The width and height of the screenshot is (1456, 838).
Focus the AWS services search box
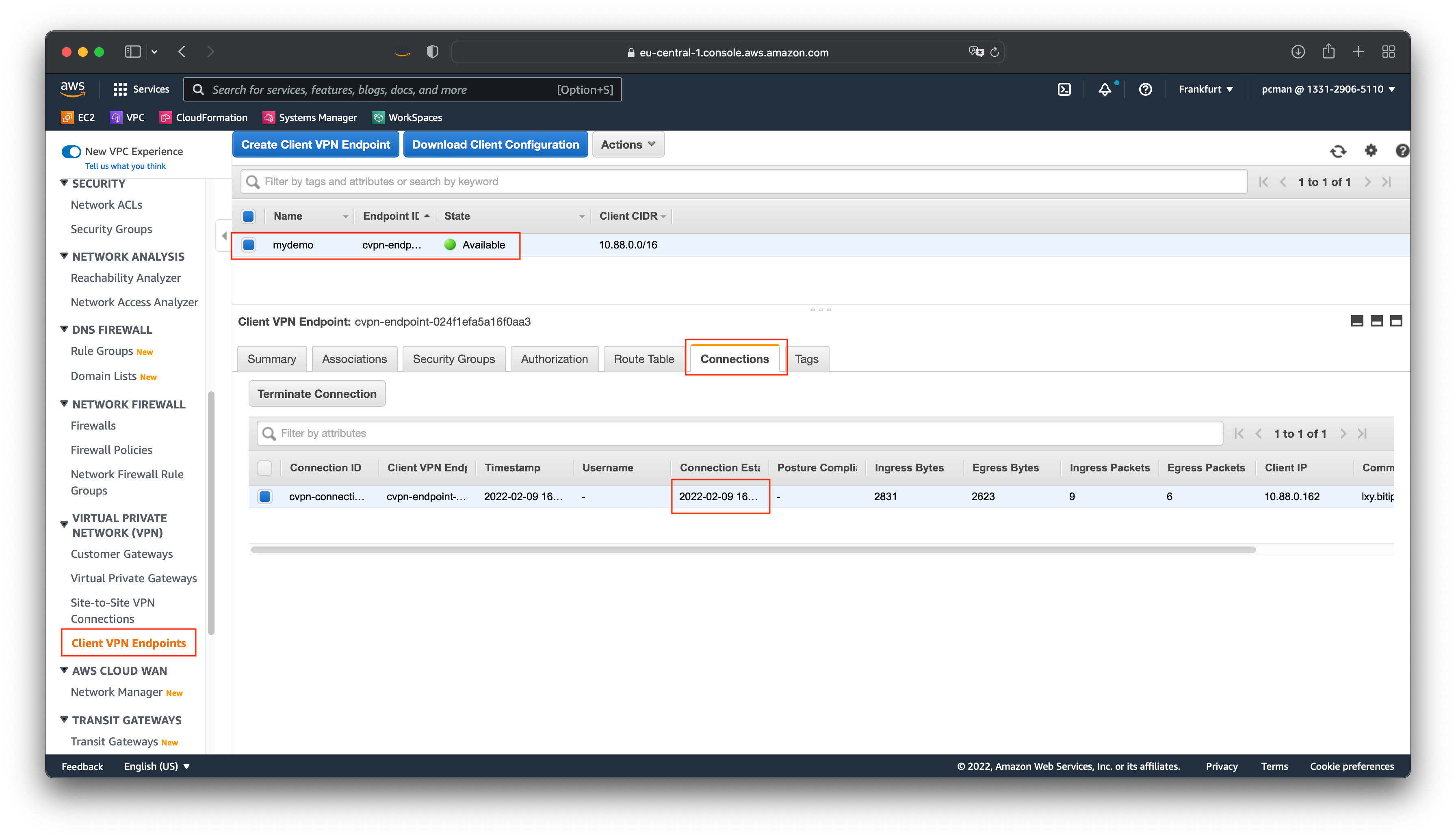[403, 89]
